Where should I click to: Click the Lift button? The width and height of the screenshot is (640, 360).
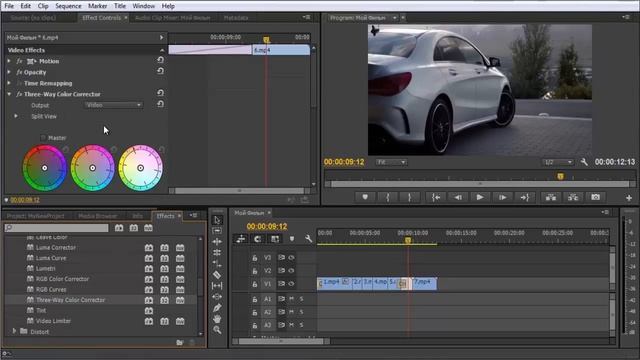pyautogui.click(x=551, y=198)
